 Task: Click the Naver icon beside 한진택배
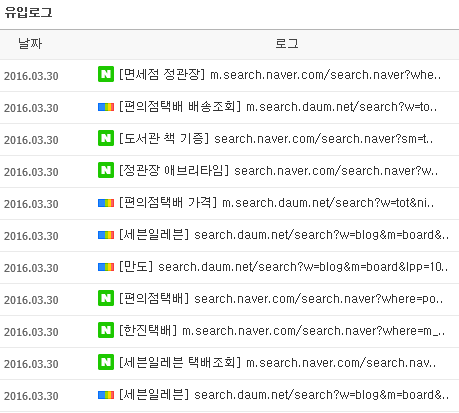106,330
